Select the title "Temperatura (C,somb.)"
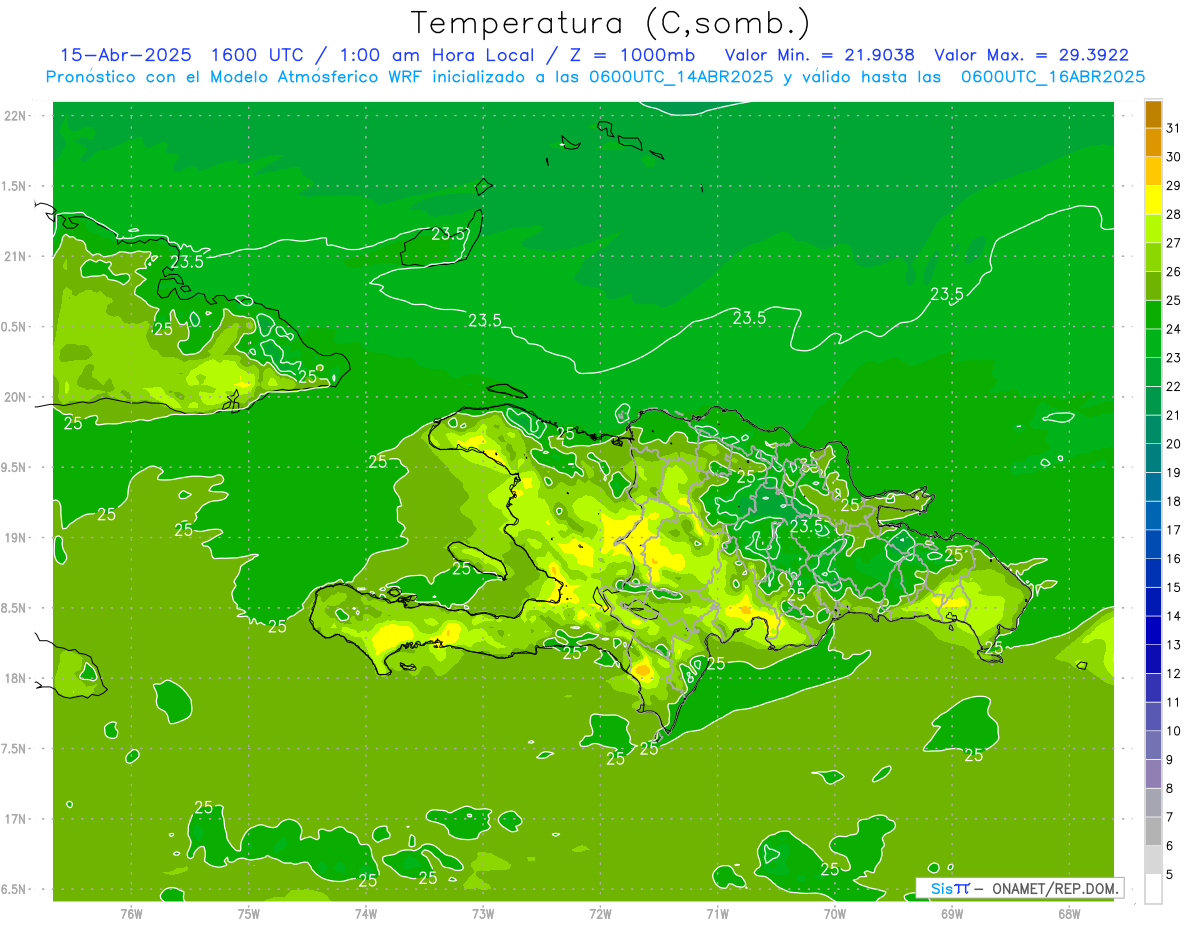The image size is (1200, 927). coord(610,23)
